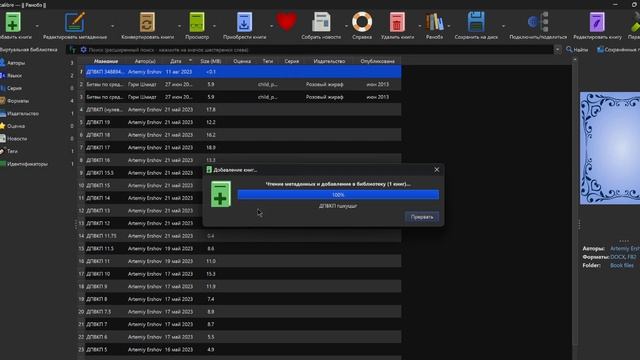The image size is (640, 360).
Task: Click Save to disk (Сохранить на диск) icon
Action: pos(476,22)
